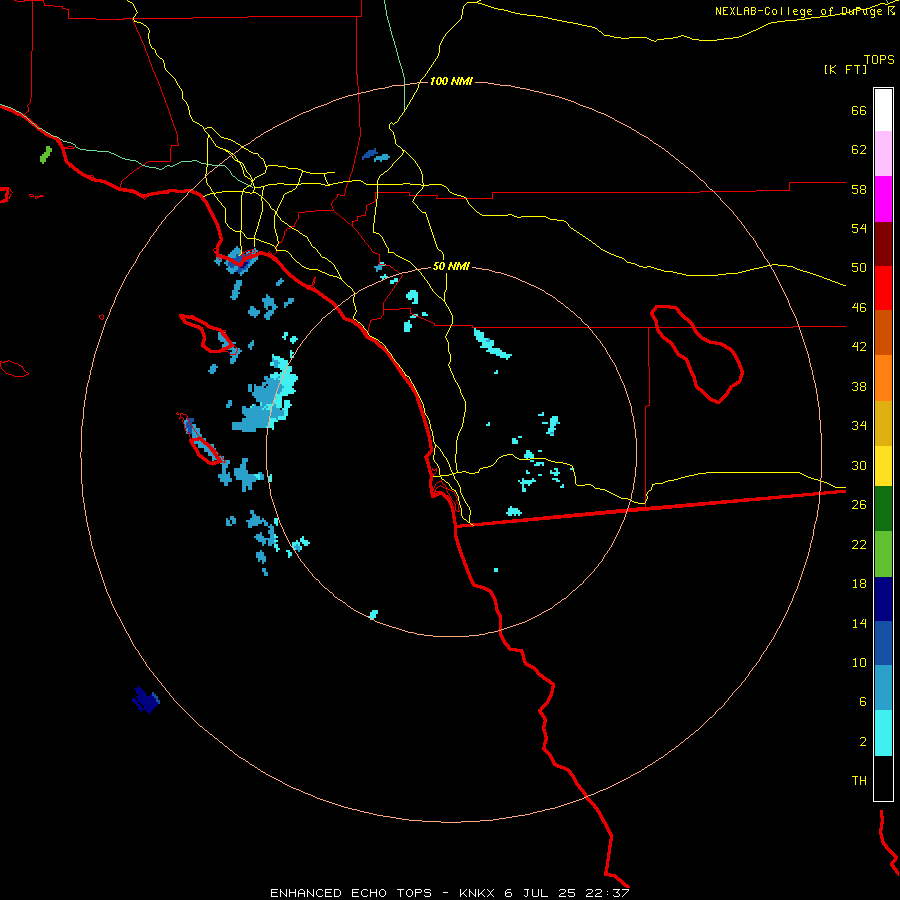Click the legend value "18"

(859, 584)
